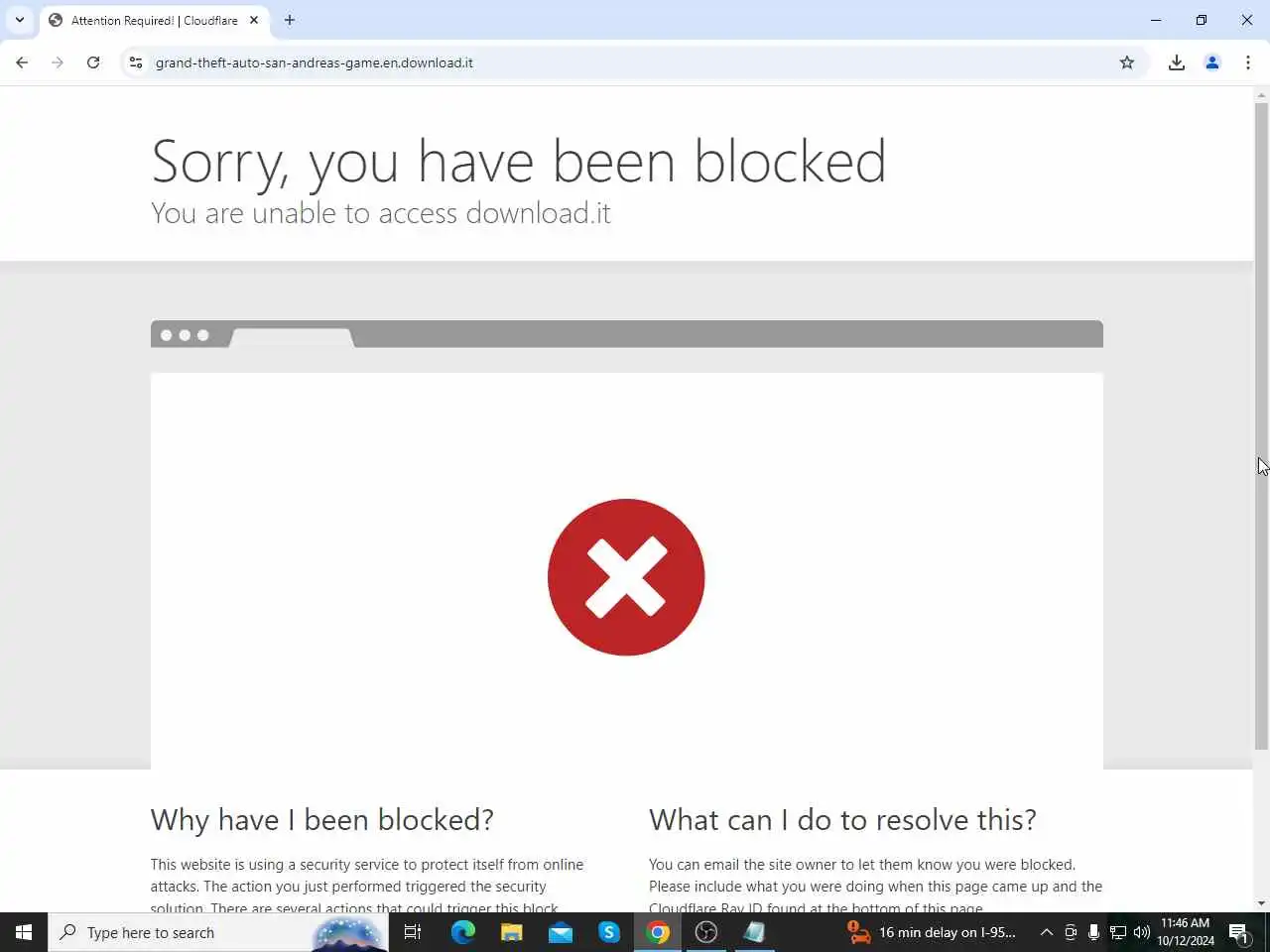Close the Cloudflare tab

(x=254, y=20)
